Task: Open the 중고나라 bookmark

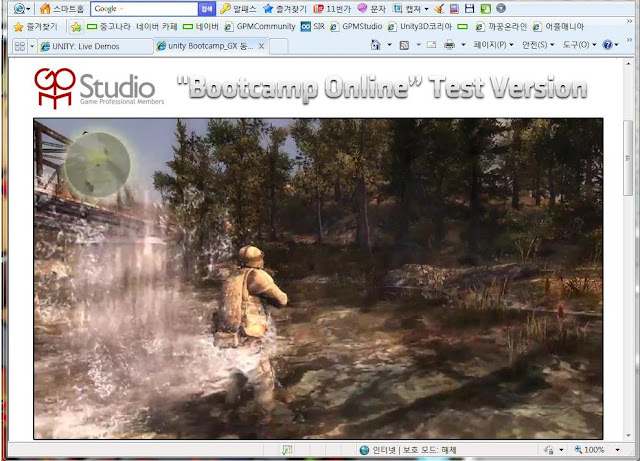Action: coord(109,27)
